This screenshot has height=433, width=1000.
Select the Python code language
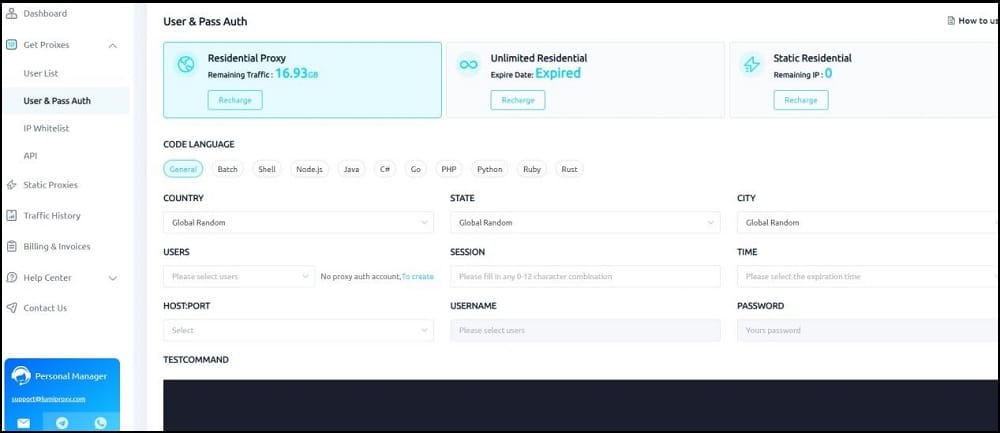click(489, 169)
